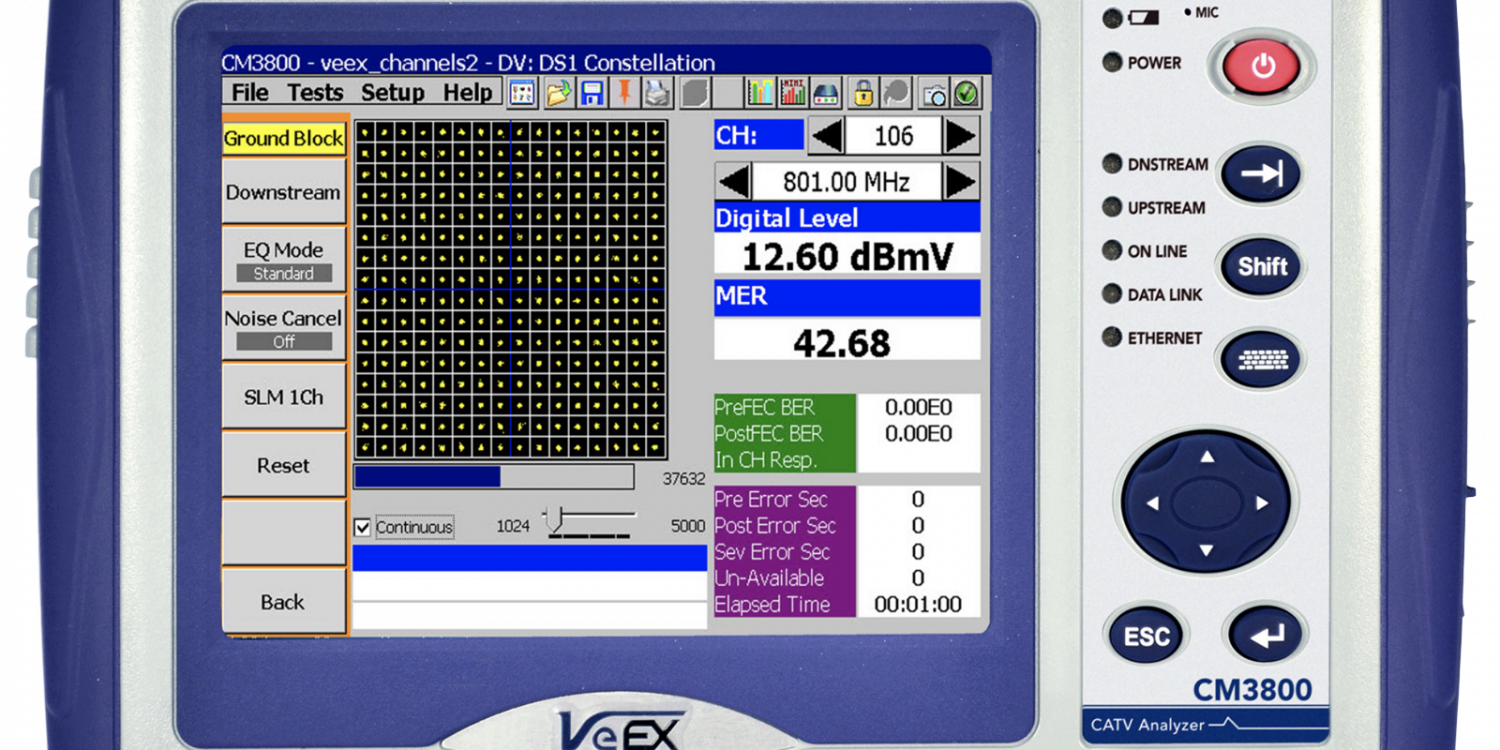The height and width of the screenshot is (750, 1500).
Task: Open the File menu
Action: tap(250, 93)
